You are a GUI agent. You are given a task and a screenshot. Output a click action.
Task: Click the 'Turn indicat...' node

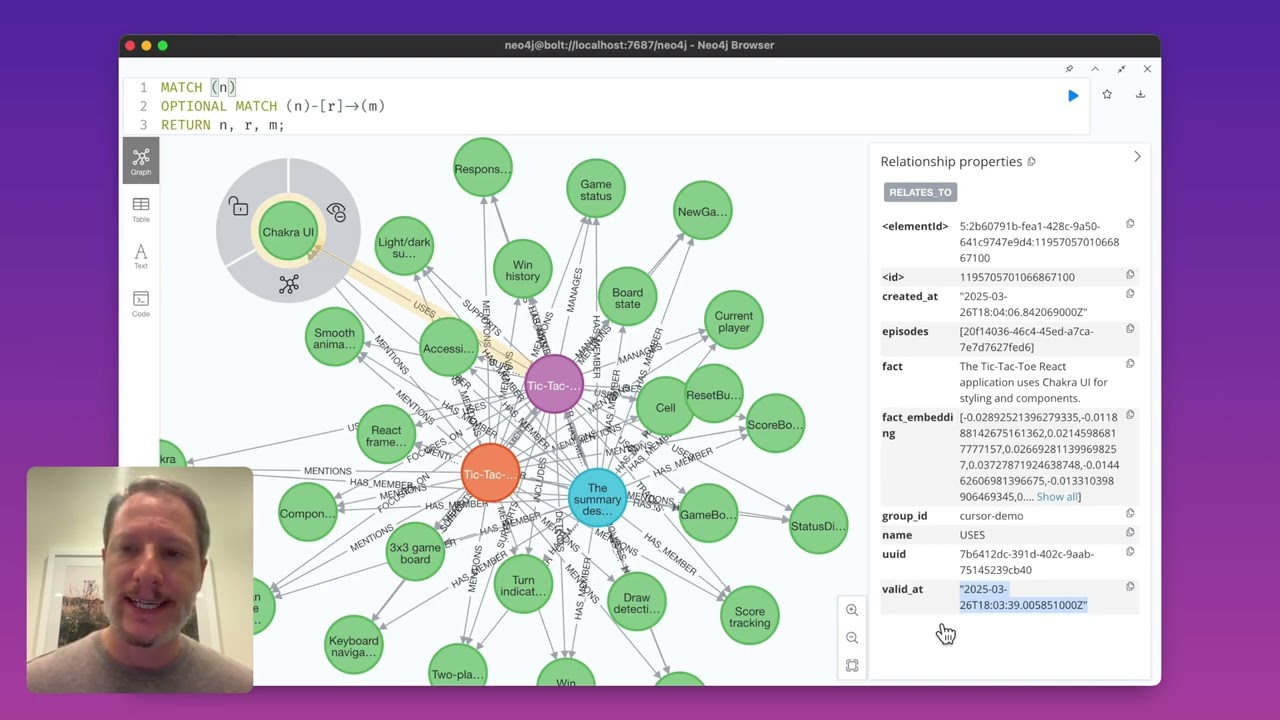(523, 585)
